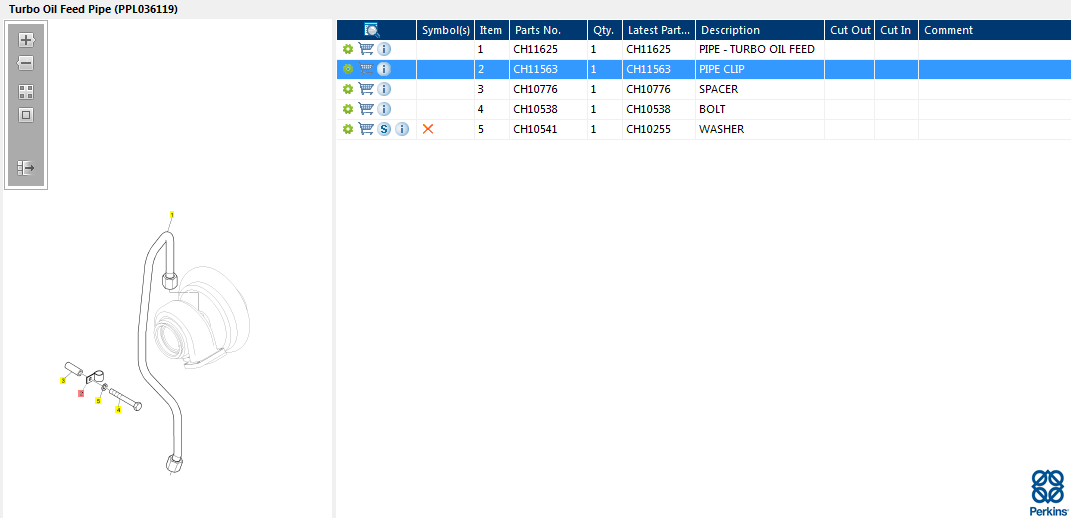Image resolution: width=1071 pixels, height=518 pixels.
Task: Add CH11625 pipe to cart
Action: coord(366,49)
